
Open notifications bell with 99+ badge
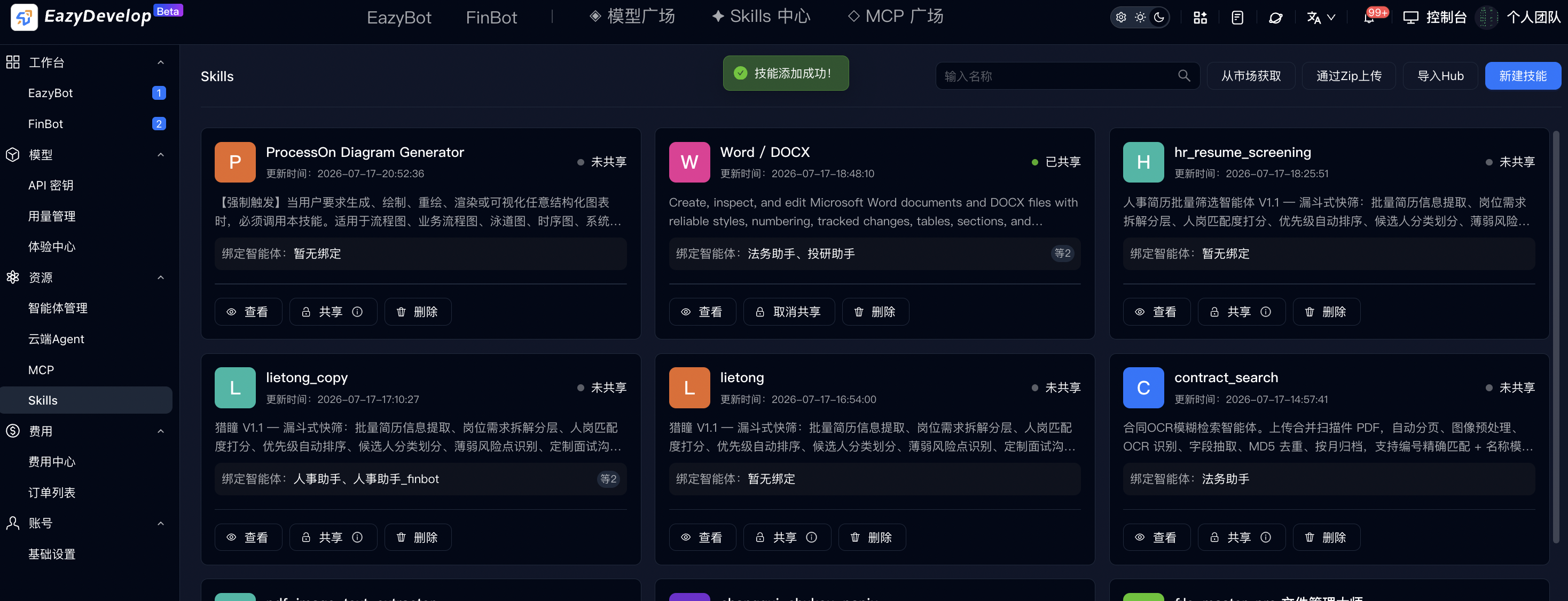pyautogui.click(x=1369, y=17)
